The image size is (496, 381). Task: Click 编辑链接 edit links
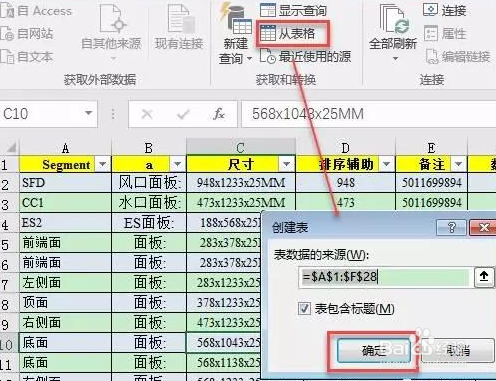pos(458,56)
